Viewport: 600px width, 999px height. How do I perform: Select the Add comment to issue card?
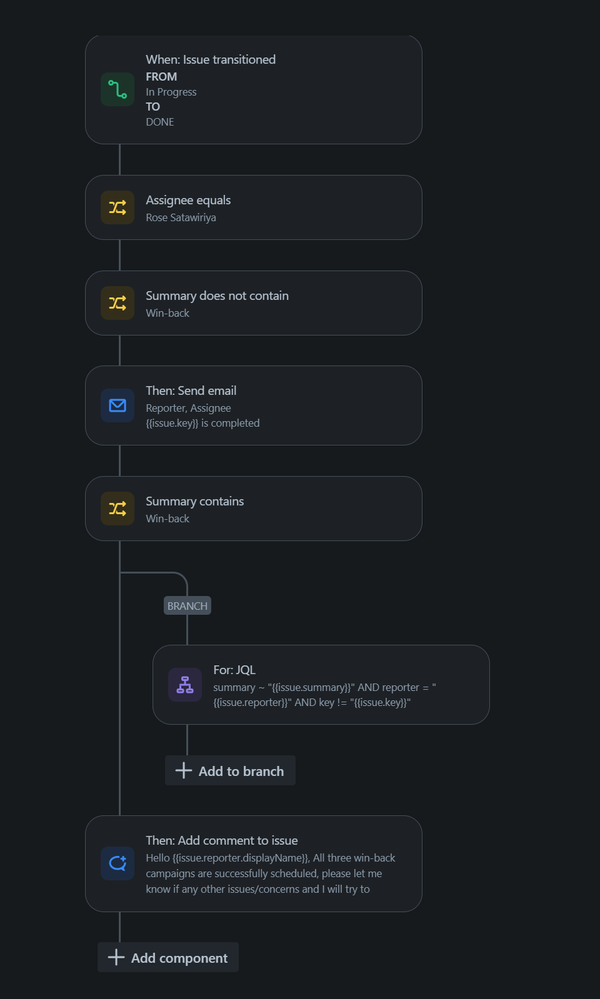click(x=253, y=863)
